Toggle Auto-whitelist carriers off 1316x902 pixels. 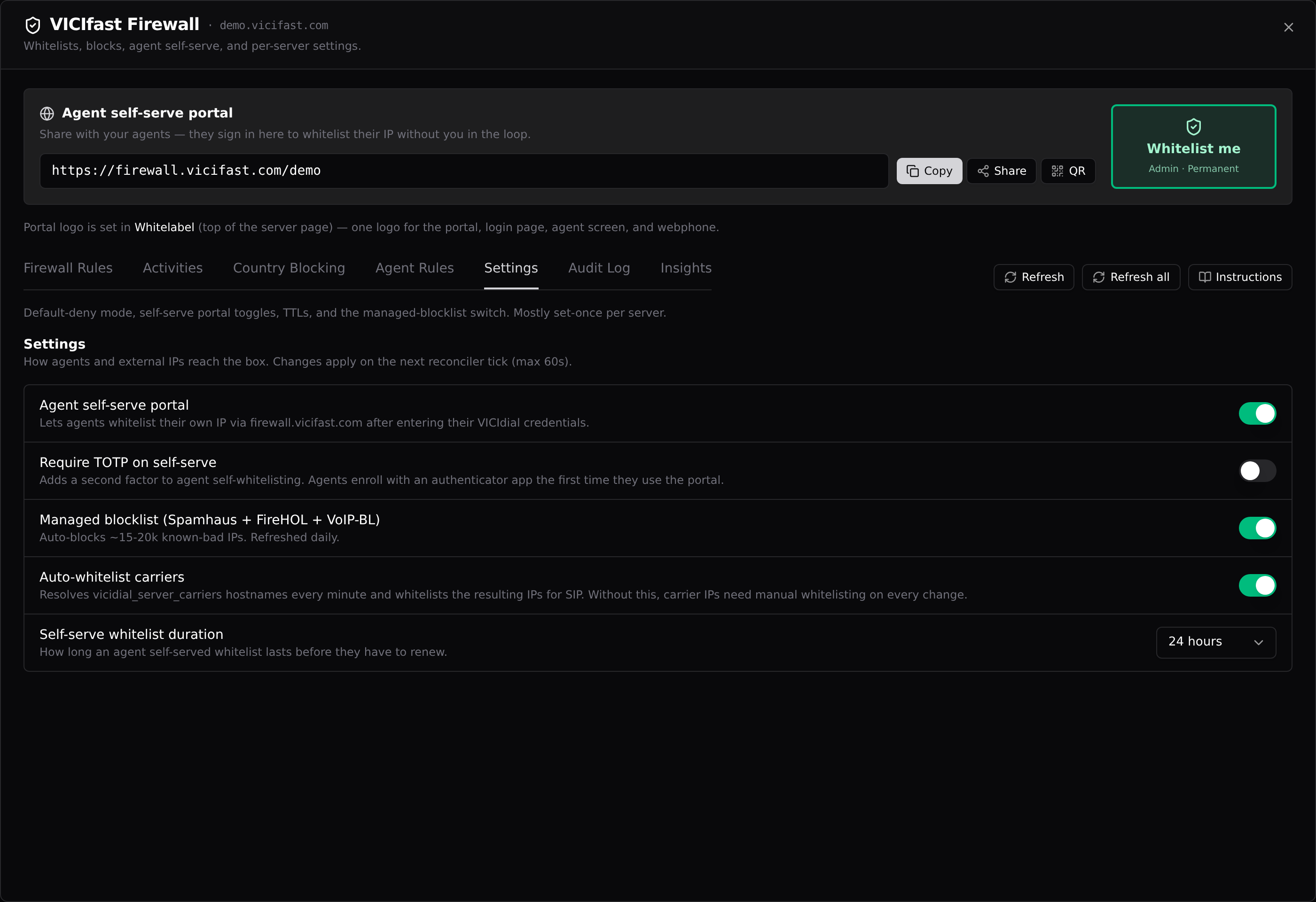click(x=1257, y=585)
